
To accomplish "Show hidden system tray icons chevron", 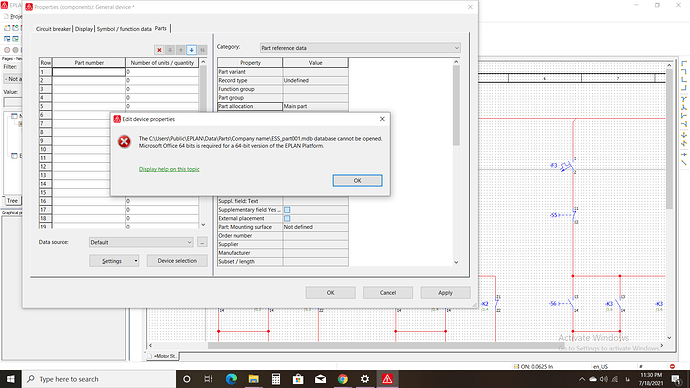I will click(x=582, y=379).
